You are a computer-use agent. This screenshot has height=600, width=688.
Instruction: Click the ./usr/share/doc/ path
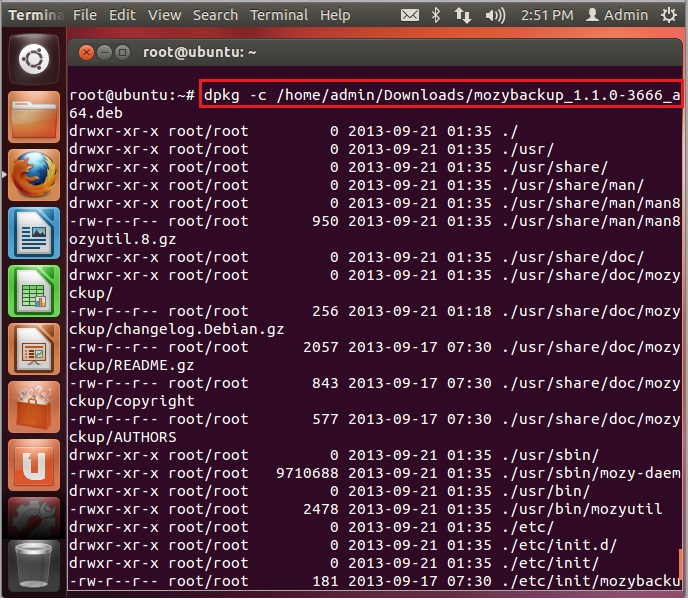point(573,257)
